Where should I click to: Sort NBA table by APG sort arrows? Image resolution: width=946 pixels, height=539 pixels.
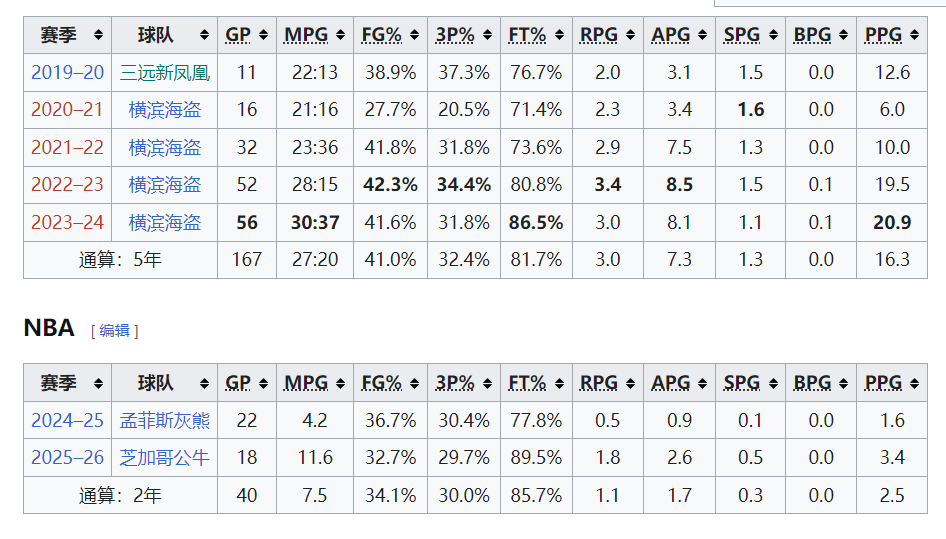pyautogui.click(x=702, y=383)
